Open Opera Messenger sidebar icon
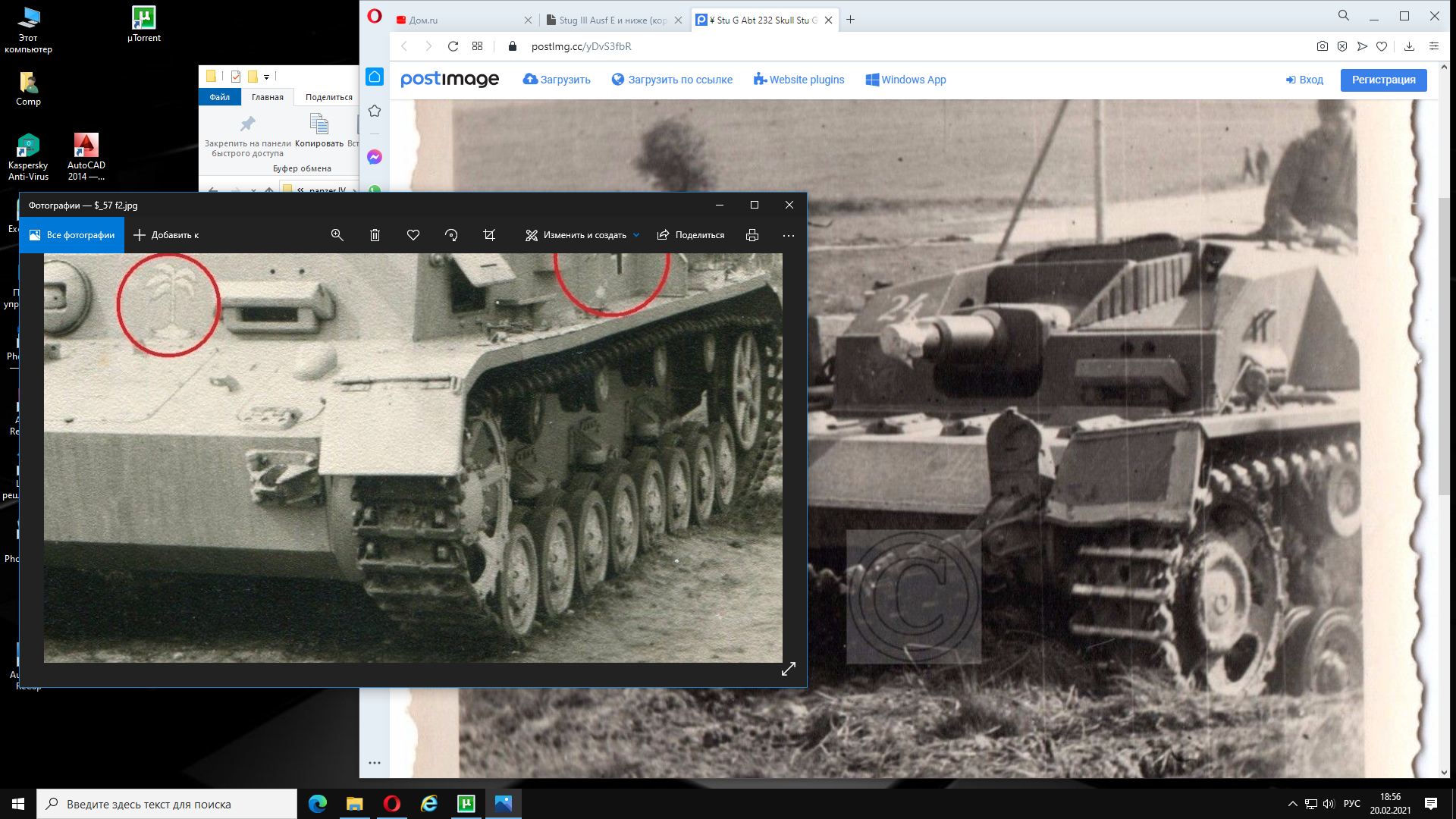This screenshot has height=819, width=1456. (x=375, y=157)
